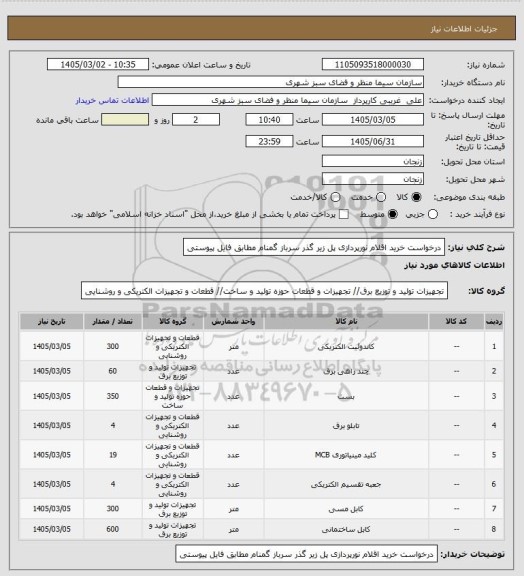Toggle the اسناد خزانه اسلامی payment checkbox

pyautogui.click(x=344, y=214)
